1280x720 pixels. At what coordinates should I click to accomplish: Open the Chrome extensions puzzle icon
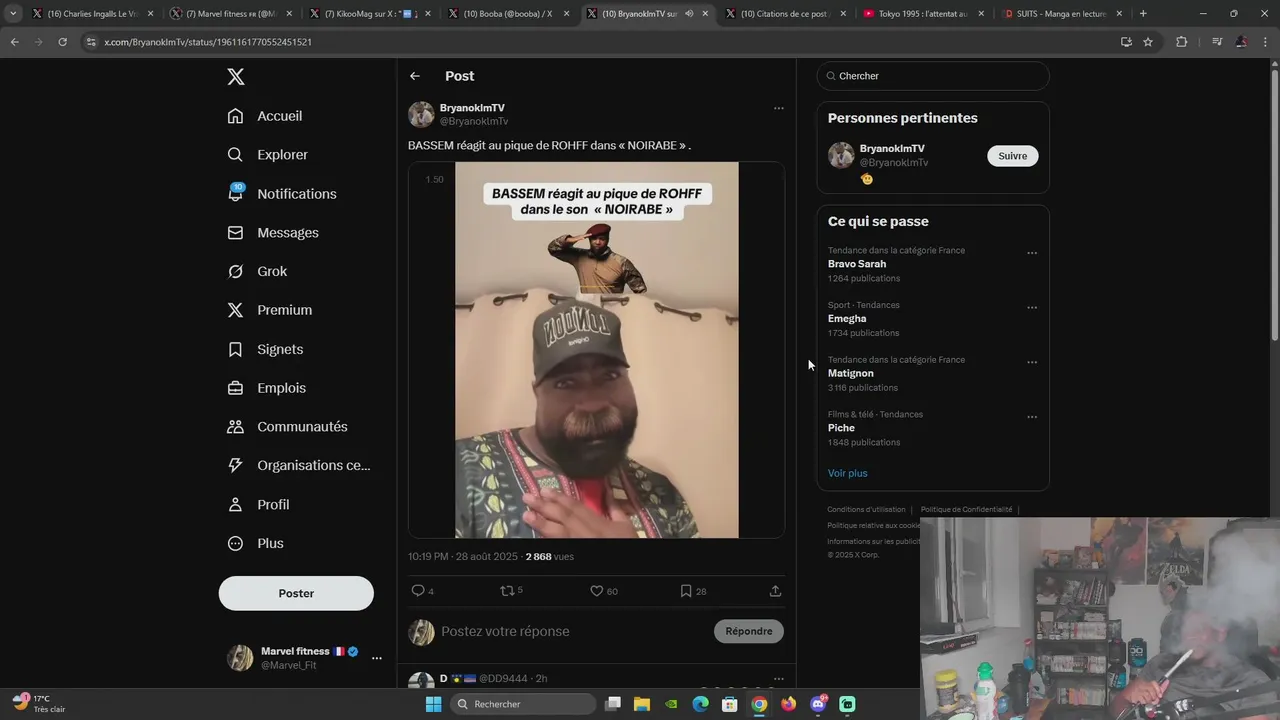tap(1182, 42)
